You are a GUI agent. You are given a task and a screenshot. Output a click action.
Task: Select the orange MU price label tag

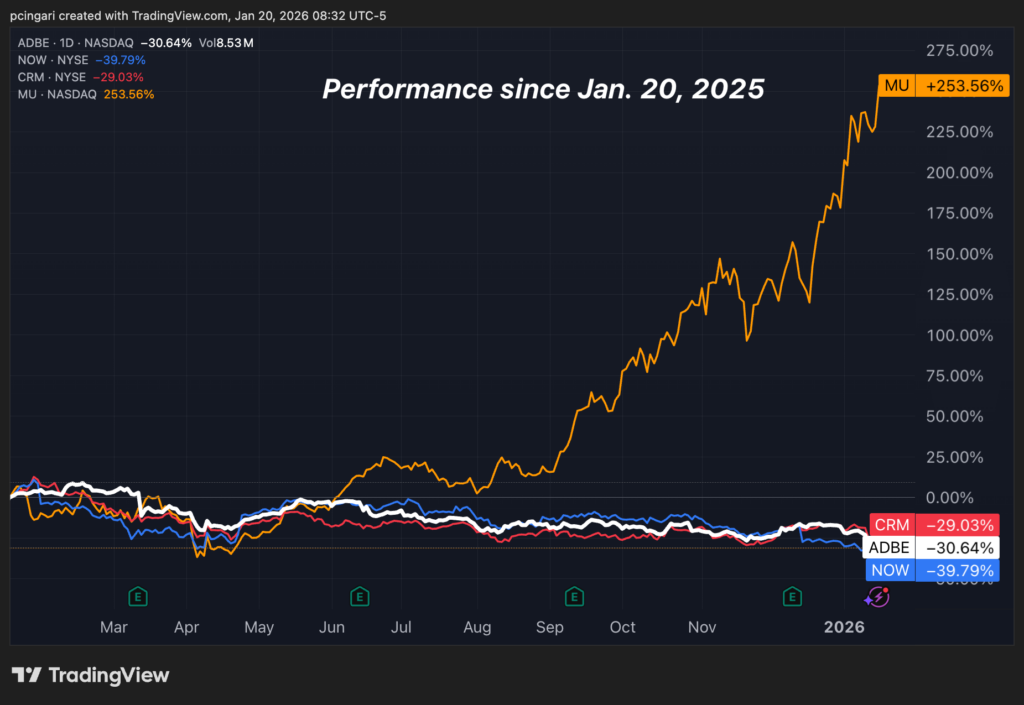point(896,86)
